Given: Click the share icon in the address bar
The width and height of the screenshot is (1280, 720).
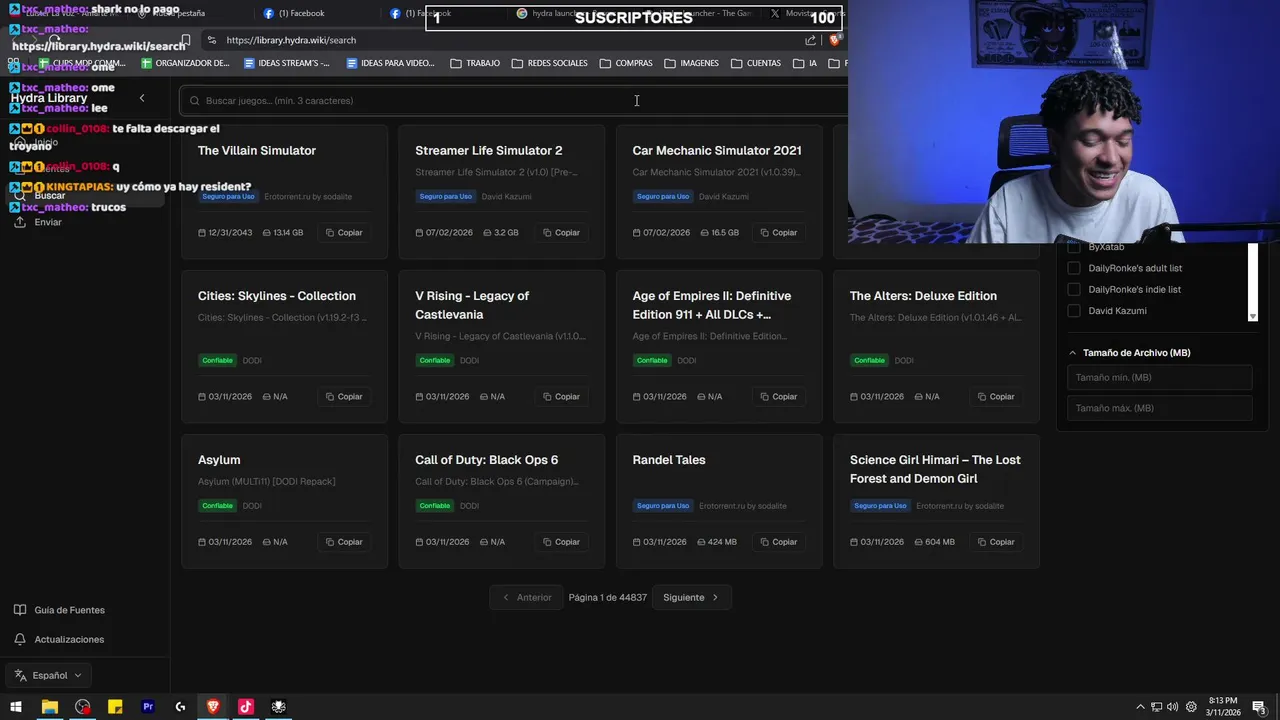Looking at the screenshot, I should coord(810,40).
